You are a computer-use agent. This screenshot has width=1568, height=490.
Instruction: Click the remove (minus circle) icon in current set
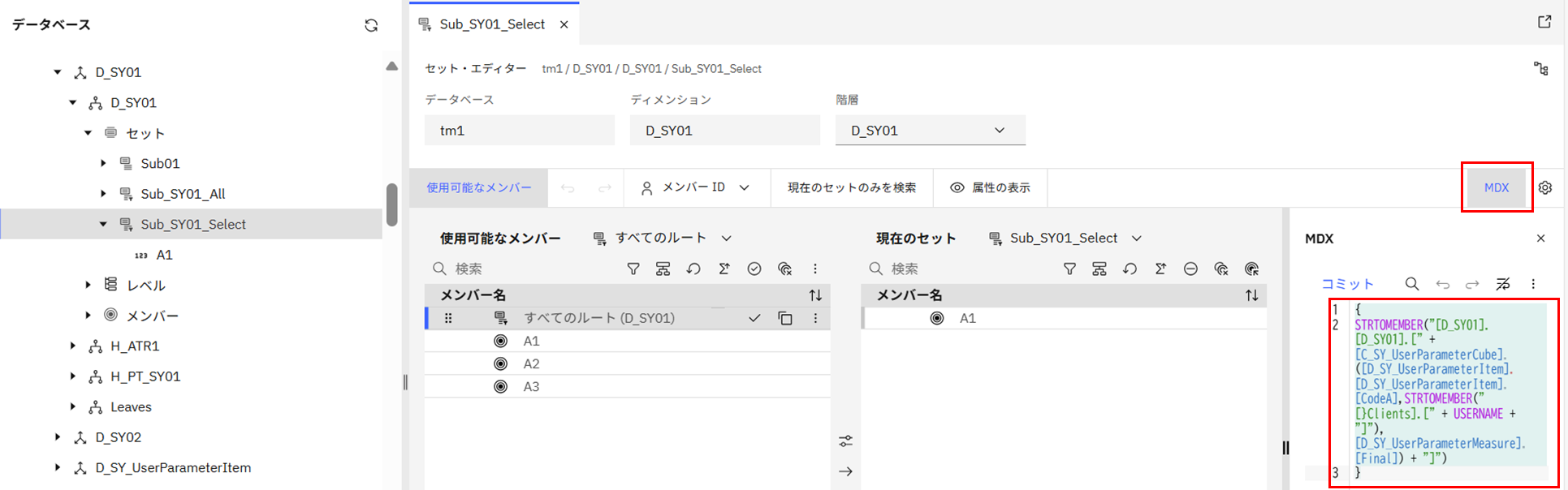click(x=1190, y=269)
